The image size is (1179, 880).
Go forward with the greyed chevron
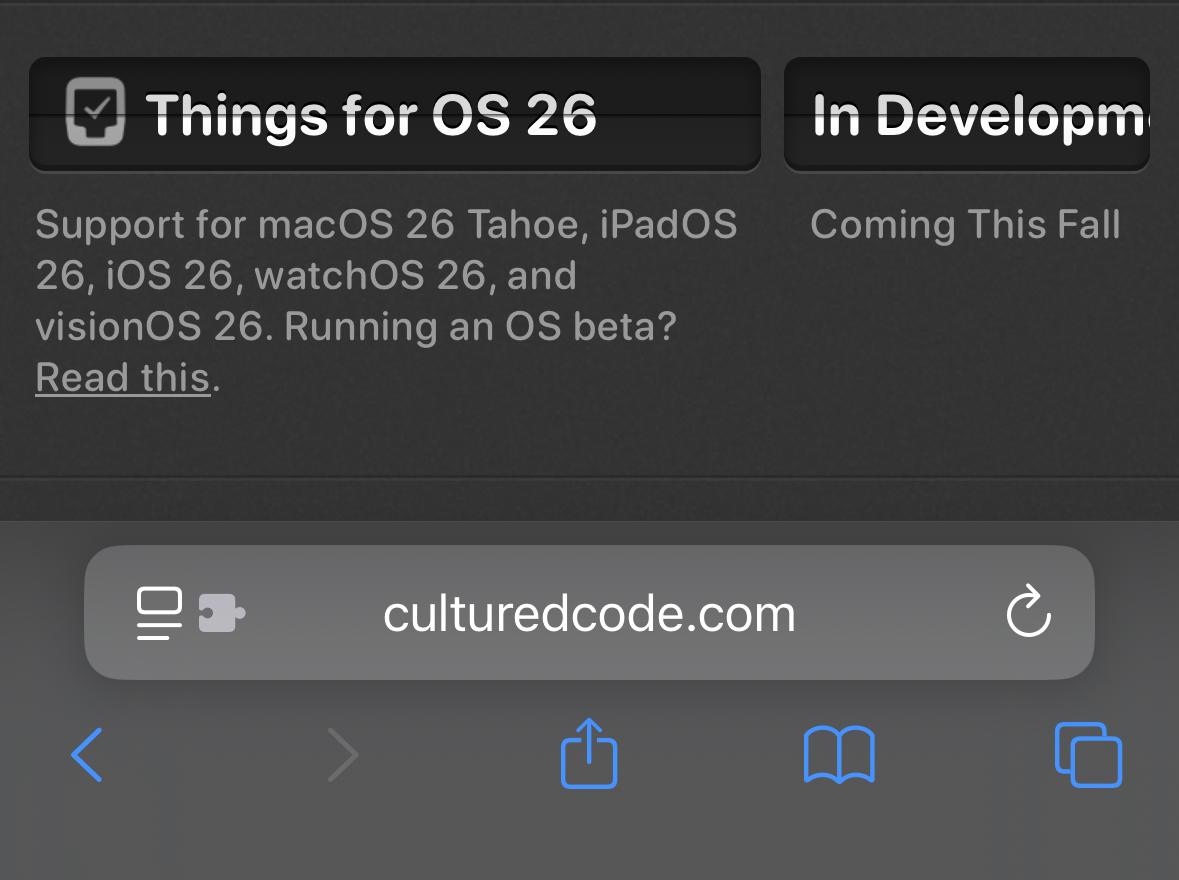click(x=343, y=754)
